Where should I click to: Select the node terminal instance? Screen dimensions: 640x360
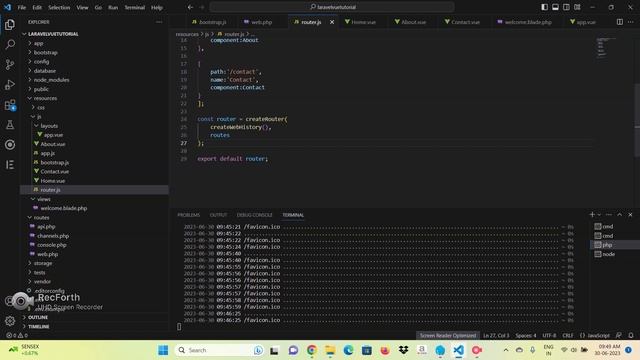pos(615,254)
